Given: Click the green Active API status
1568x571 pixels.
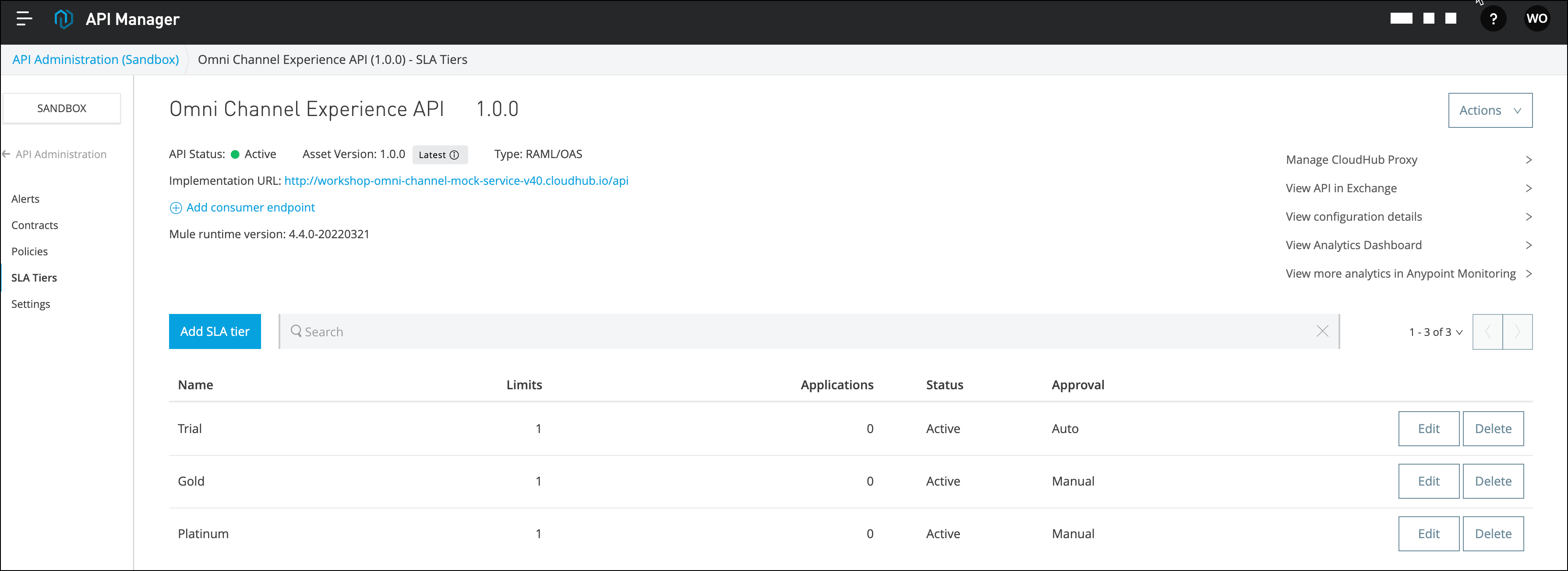Looking at the screenshot, I should tap(253, 154).
